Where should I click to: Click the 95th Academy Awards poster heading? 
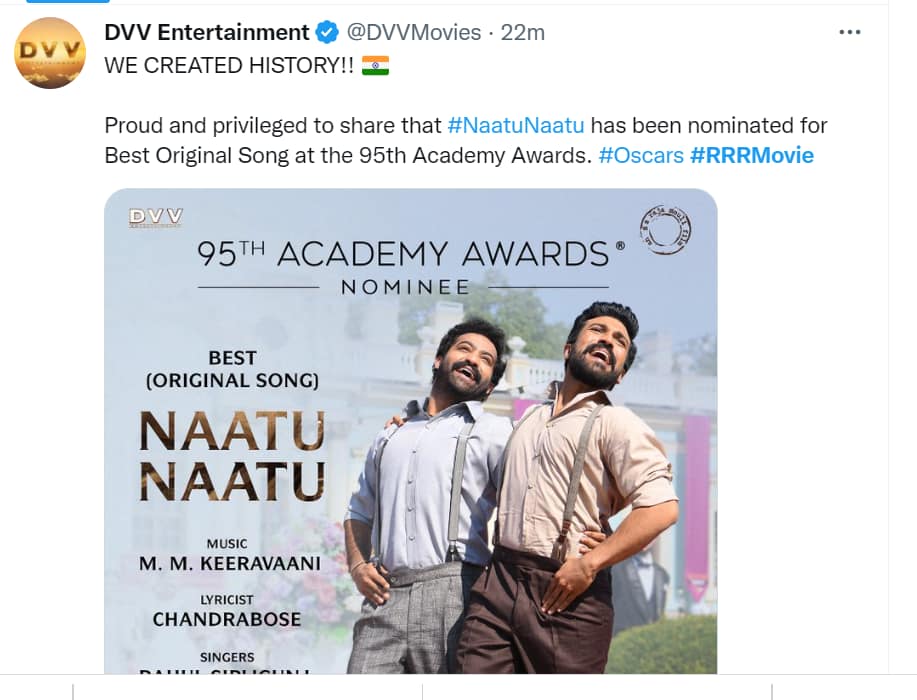pyautogui.click(x=411, y=254)
